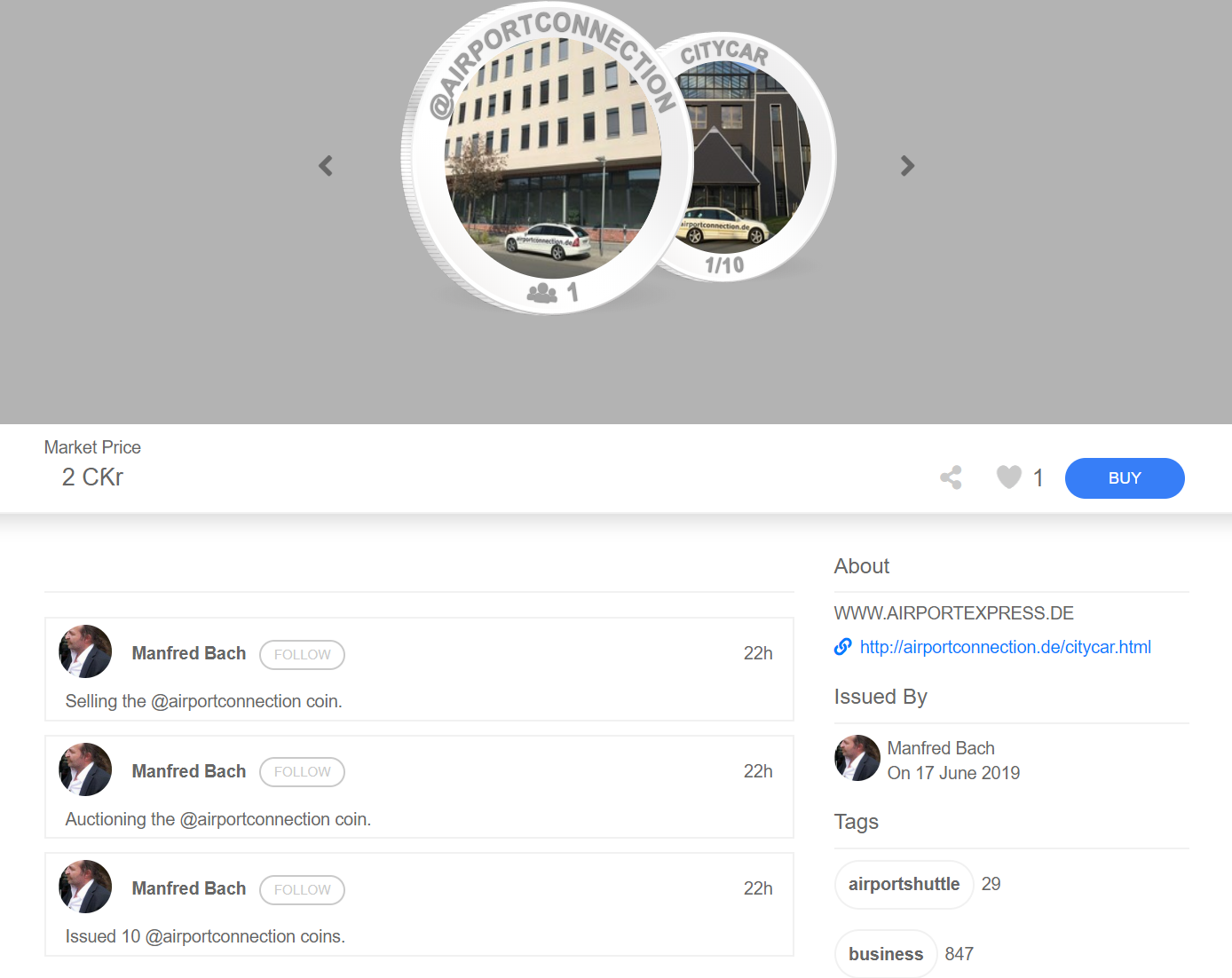The height and width of the screenshot is (978, 1232).
Task: Click the WWW.AIRPORTEXPRESS.DE text
Action: 954,613
